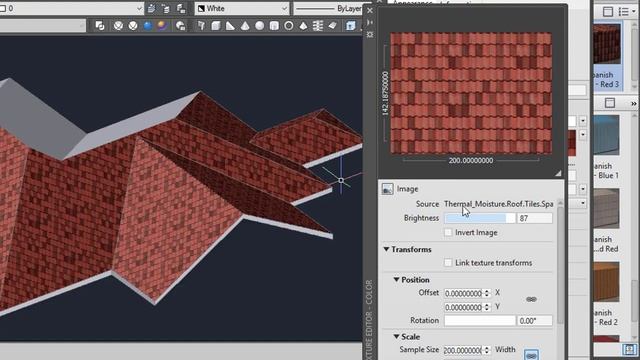Select the Torus solid tool
This screenshot has height=360, width=640.
pyautogui.click(x=289, y=26)
